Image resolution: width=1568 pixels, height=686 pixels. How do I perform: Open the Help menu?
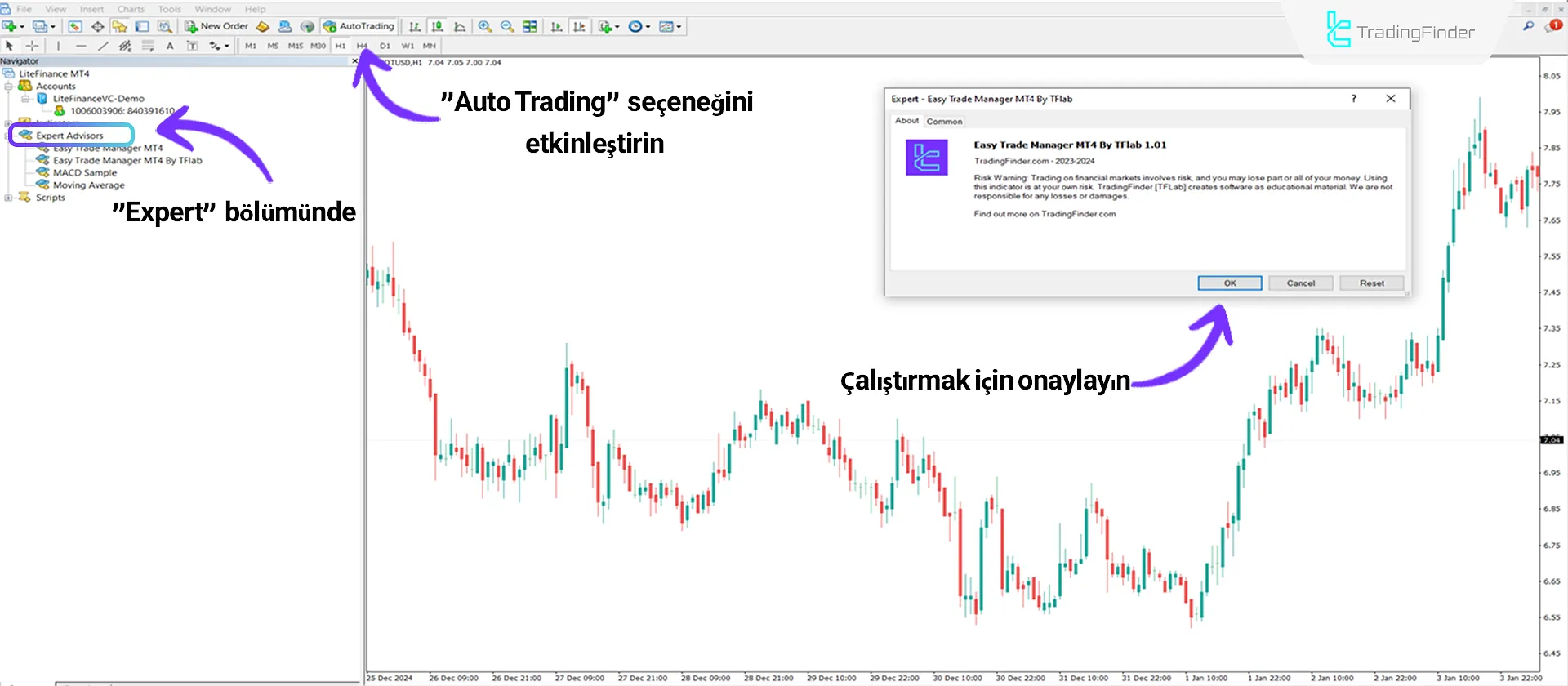pos(255,9)
